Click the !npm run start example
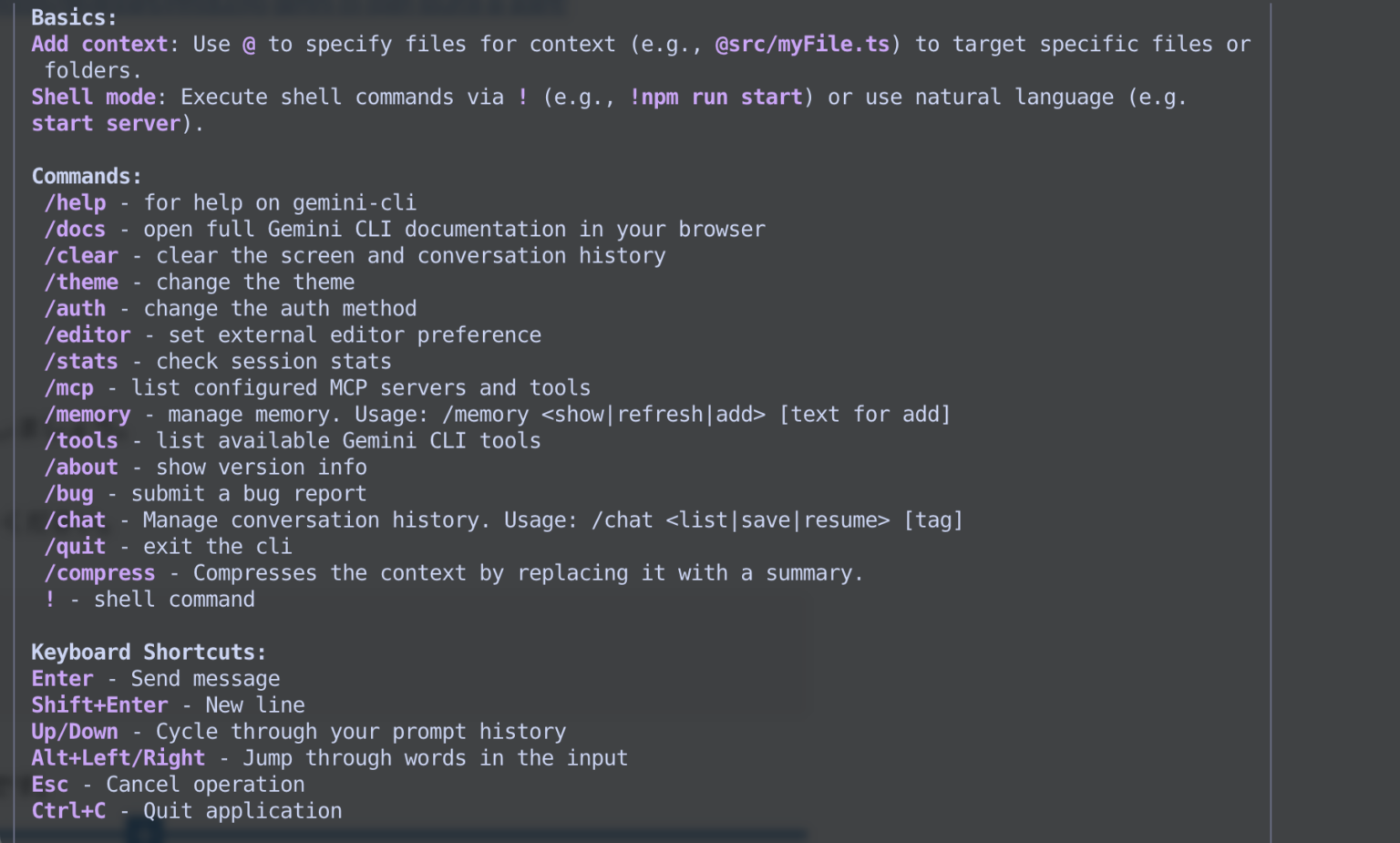Screen dimensions: 1400x843 coord(715,97)
